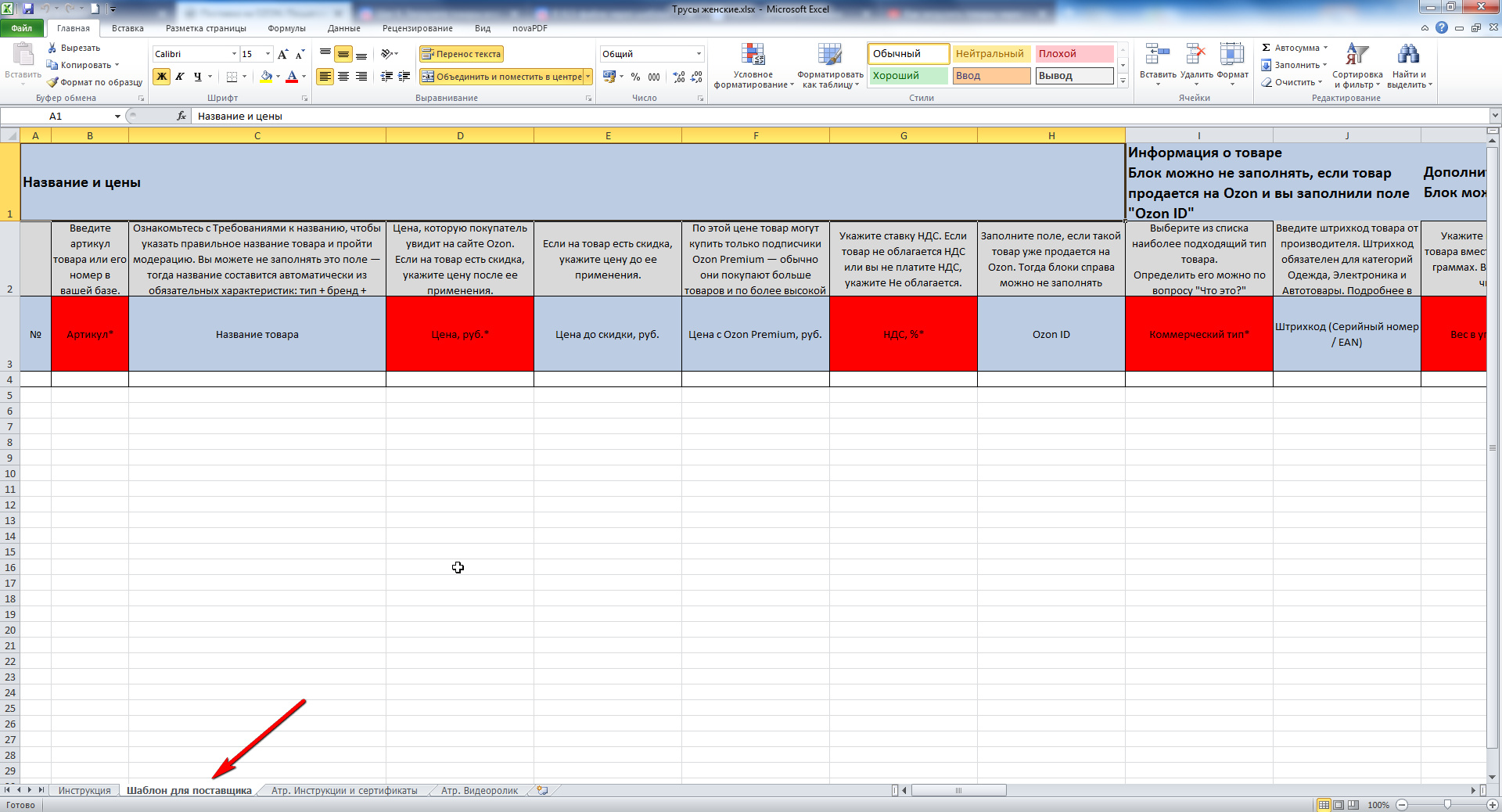Click the font color A icon

pyautogui.click(x=292, y=76)
